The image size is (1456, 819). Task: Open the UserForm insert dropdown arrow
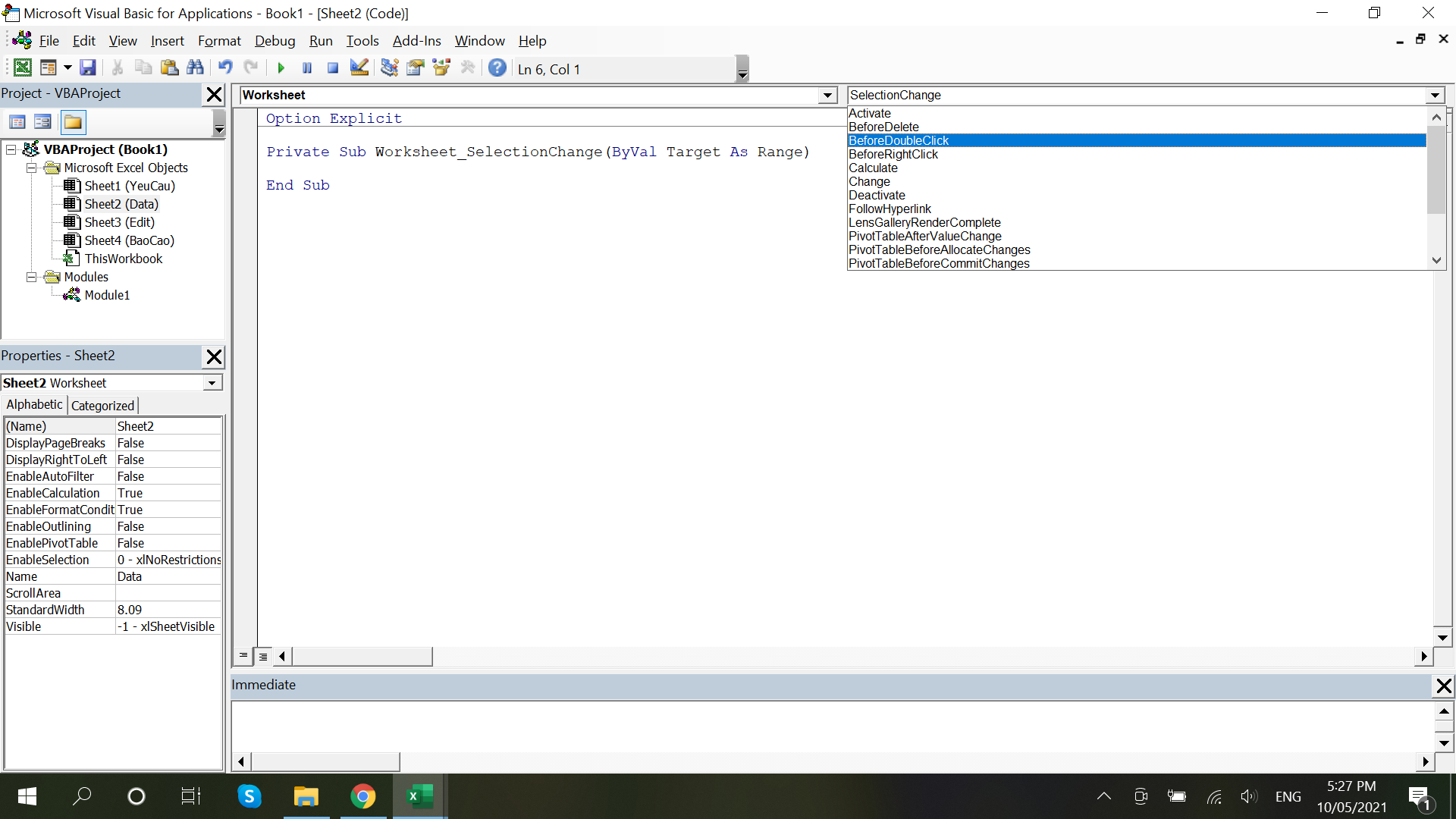(x=67, y=68)
